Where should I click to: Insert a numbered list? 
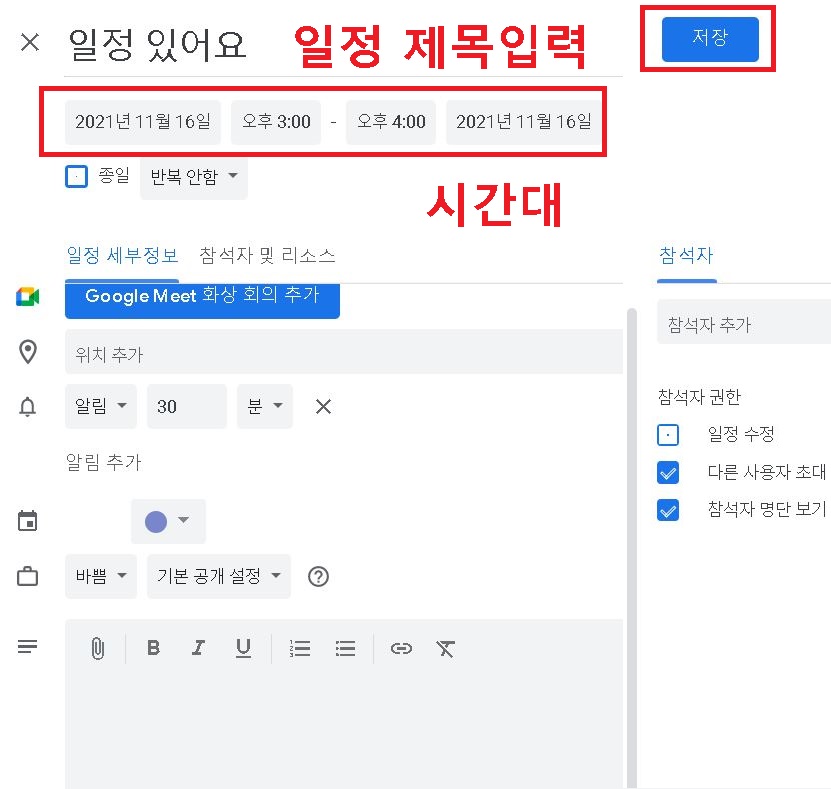point(300,648)
